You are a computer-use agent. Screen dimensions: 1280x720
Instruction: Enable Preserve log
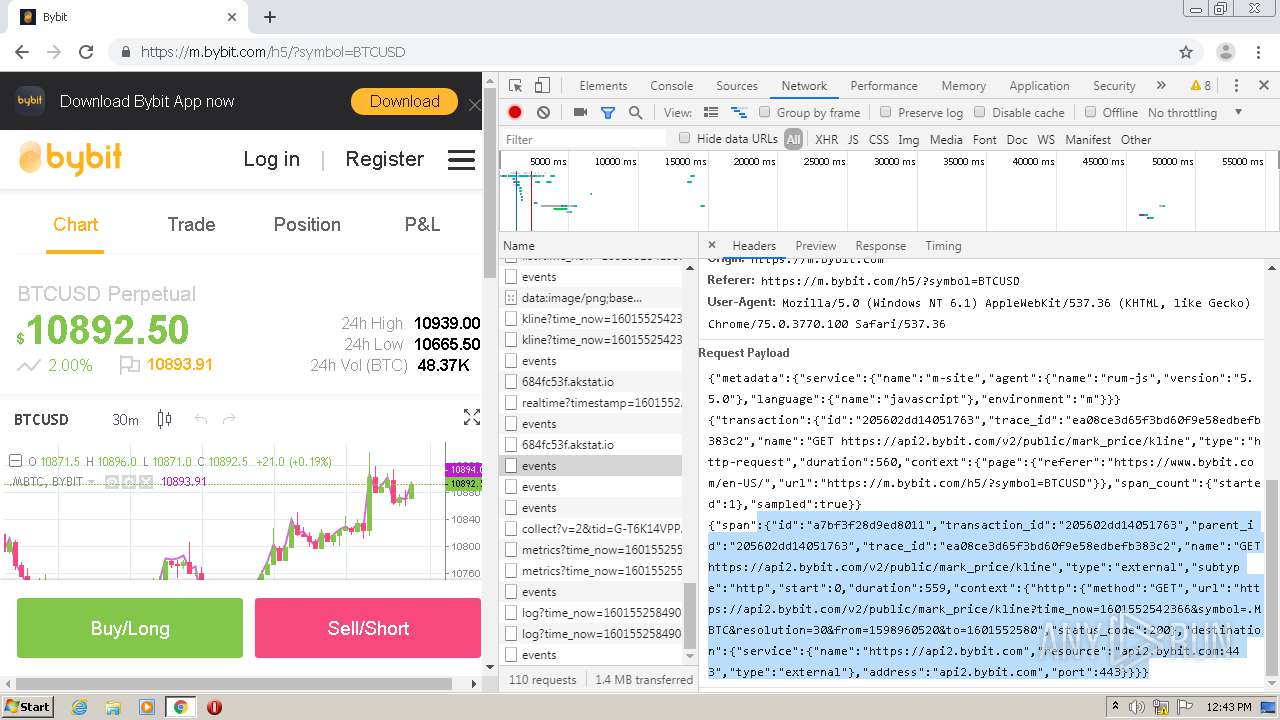(885, 112)
